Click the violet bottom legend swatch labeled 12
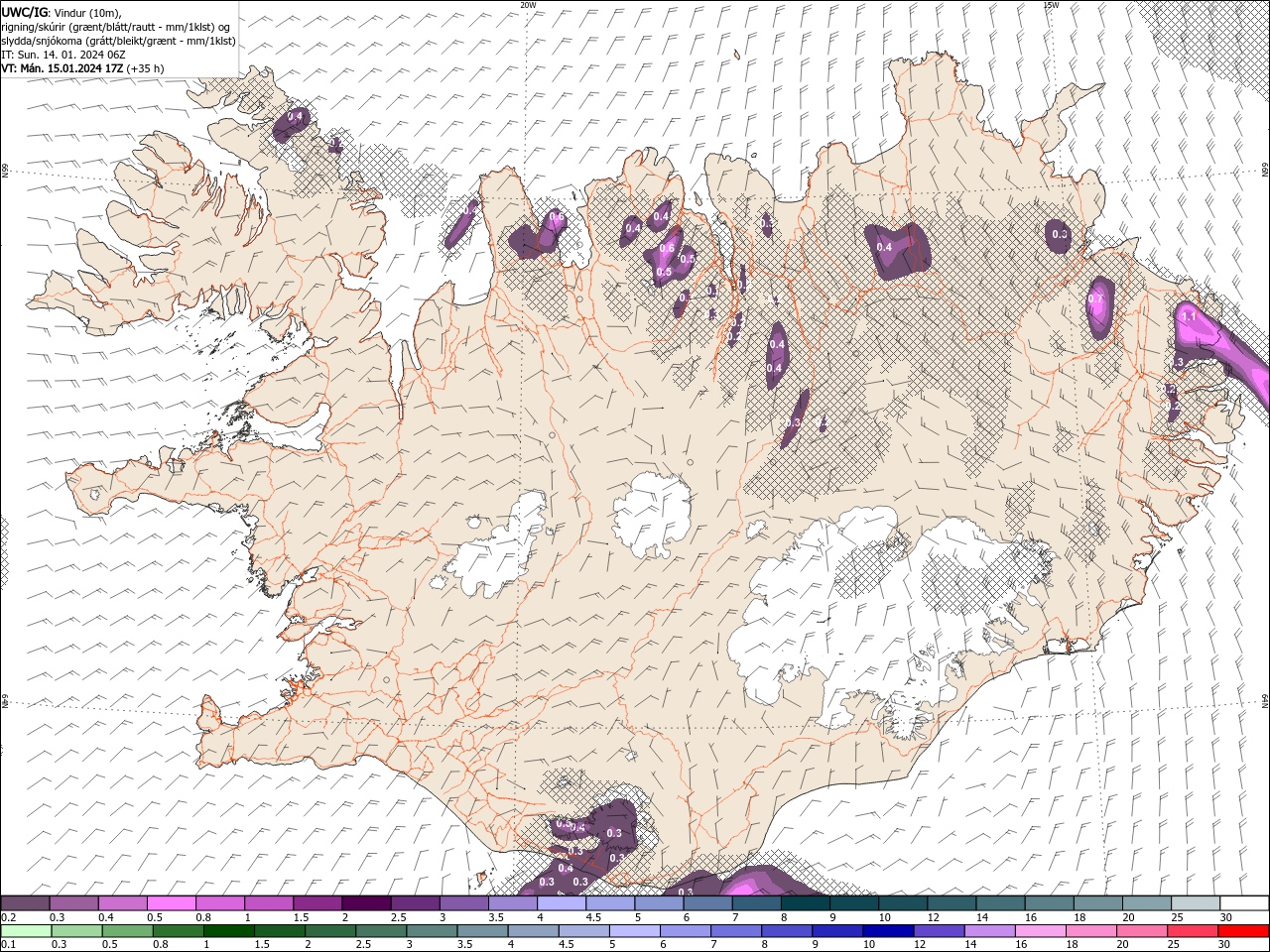 click(939, 931)
